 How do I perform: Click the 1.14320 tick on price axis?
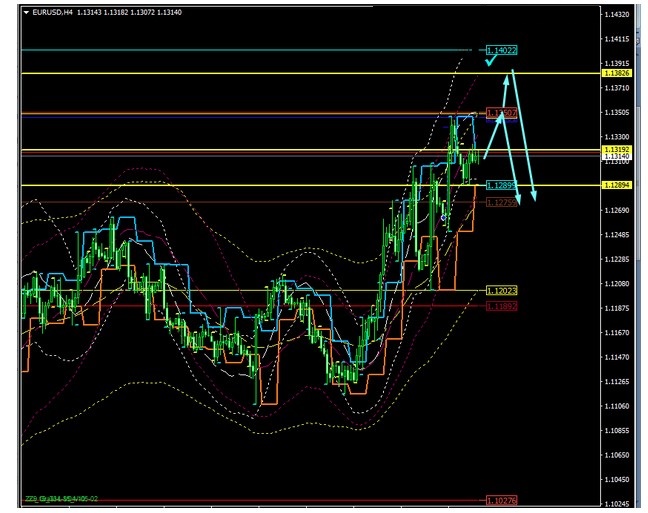click(x=616, y=15)
